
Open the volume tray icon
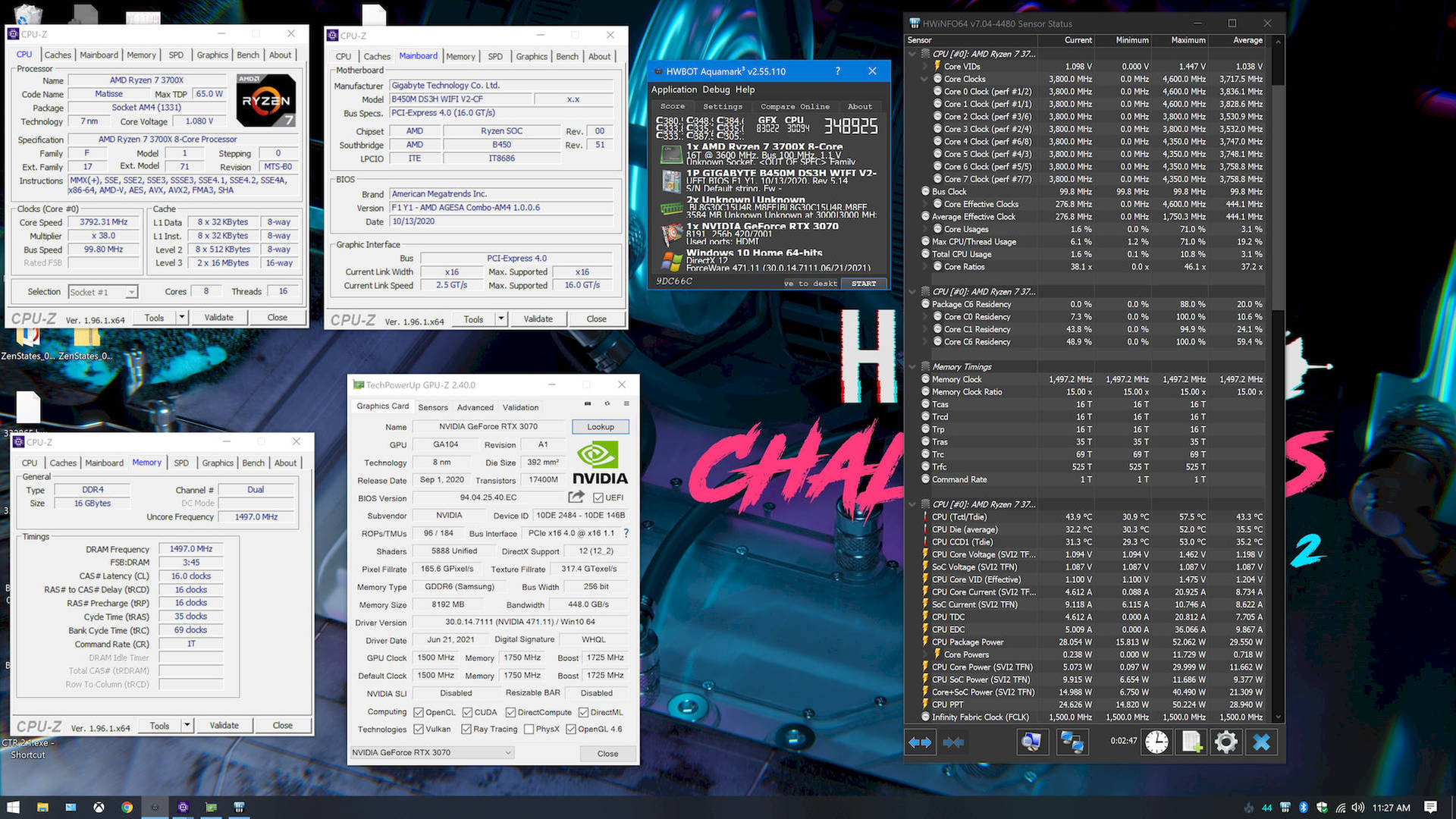pos(1357,808)
